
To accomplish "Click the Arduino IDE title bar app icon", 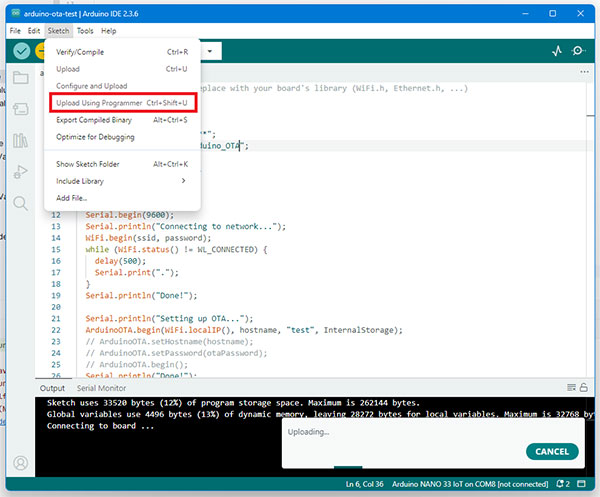I will (x=16, y=13).
